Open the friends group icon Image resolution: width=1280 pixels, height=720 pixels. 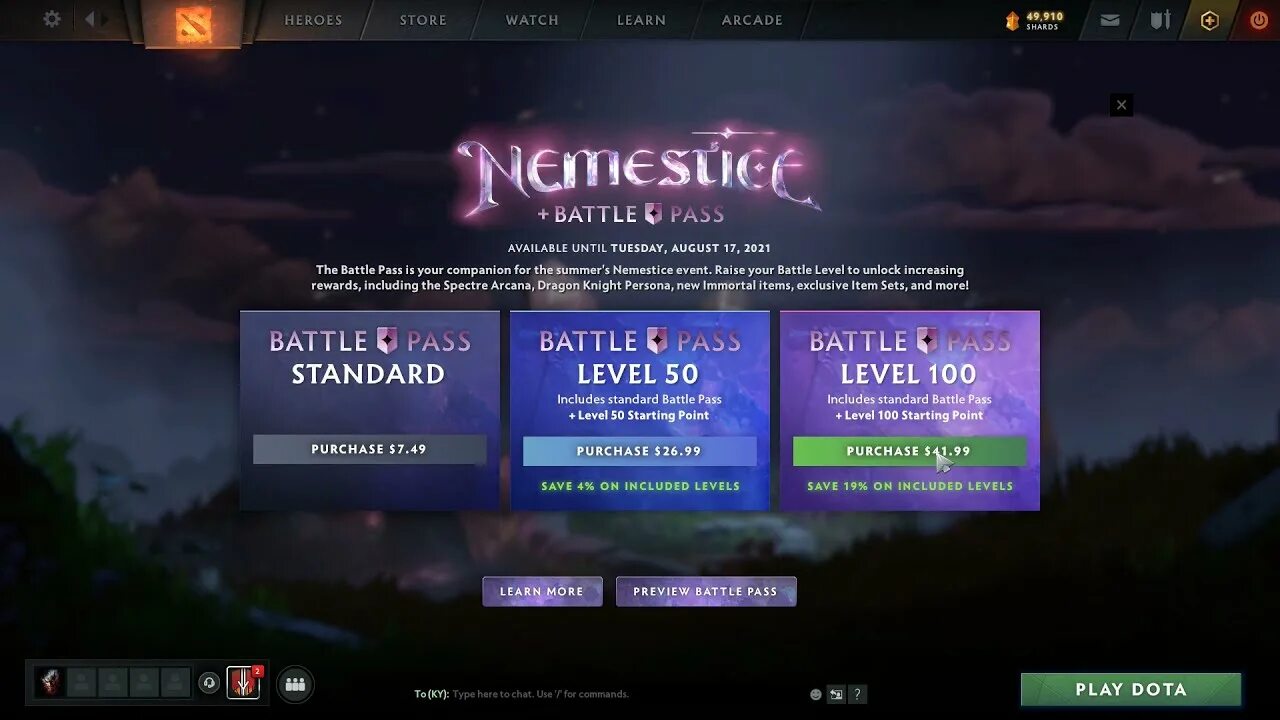(295, 684)
